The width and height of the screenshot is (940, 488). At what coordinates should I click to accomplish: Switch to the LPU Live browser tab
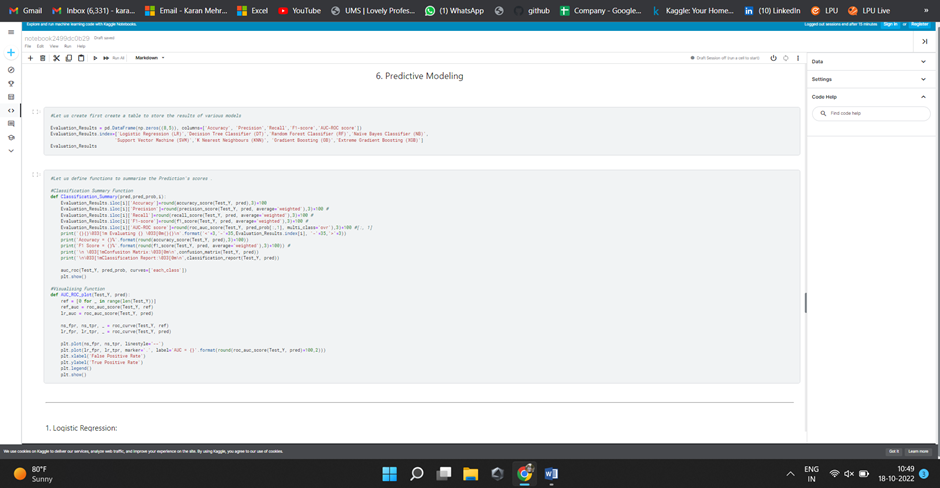point(870,11)
